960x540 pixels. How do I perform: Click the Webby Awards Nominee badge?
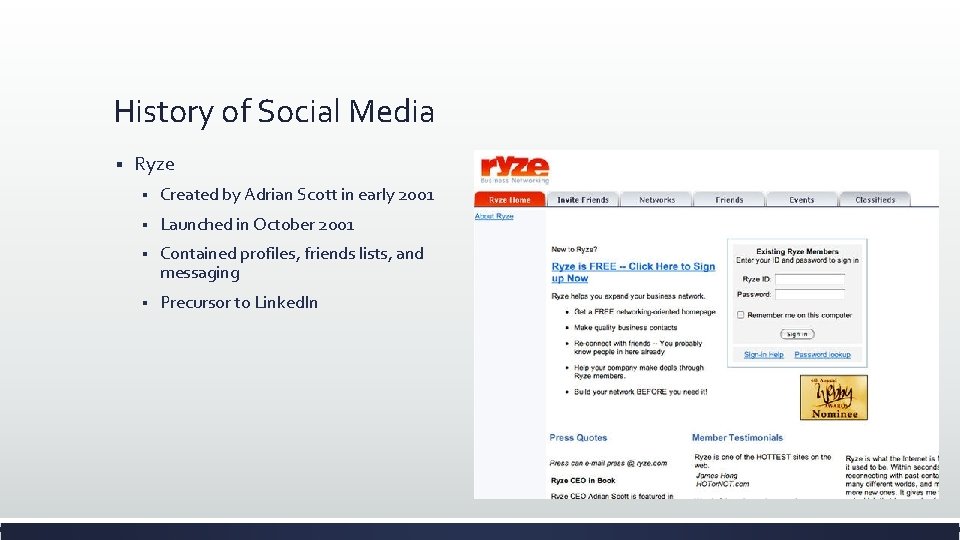(x=834, y=398)
